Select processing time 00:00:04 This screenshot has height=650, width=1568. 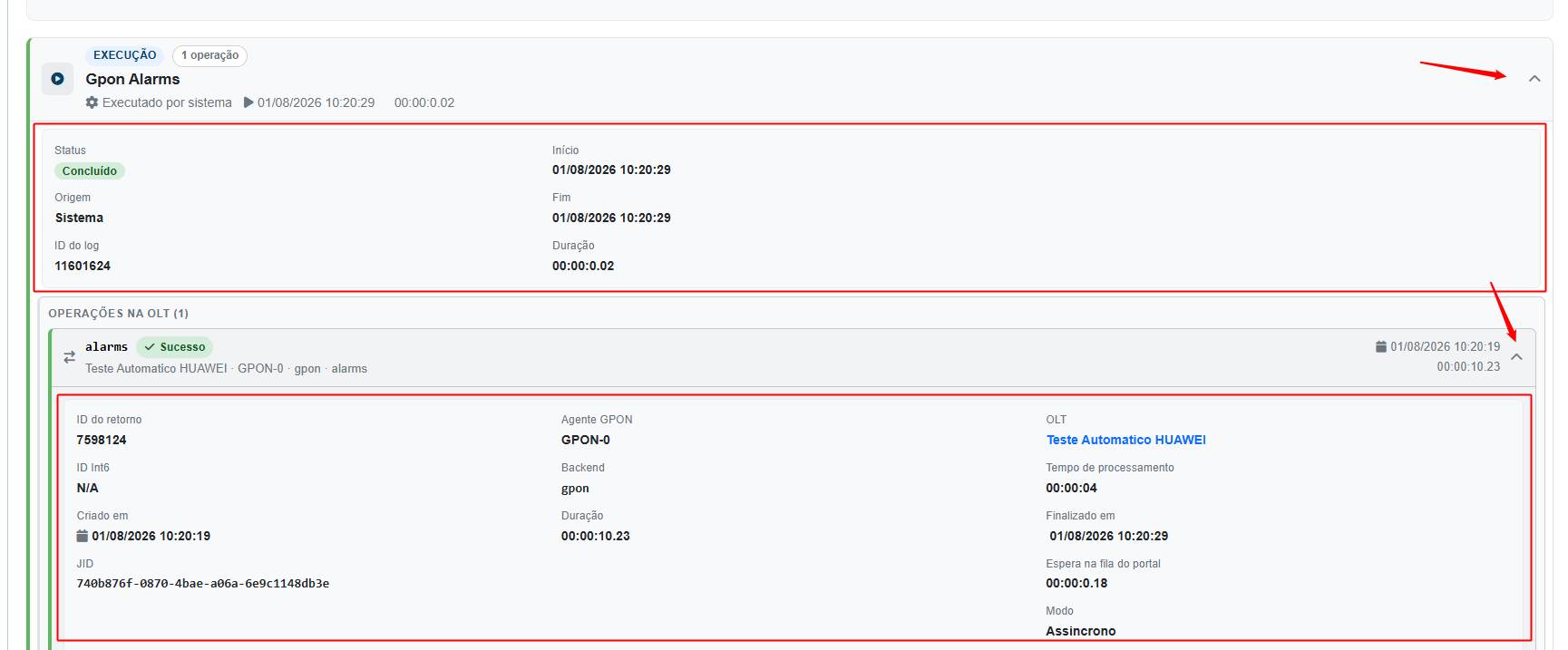tap(1071, 488)
